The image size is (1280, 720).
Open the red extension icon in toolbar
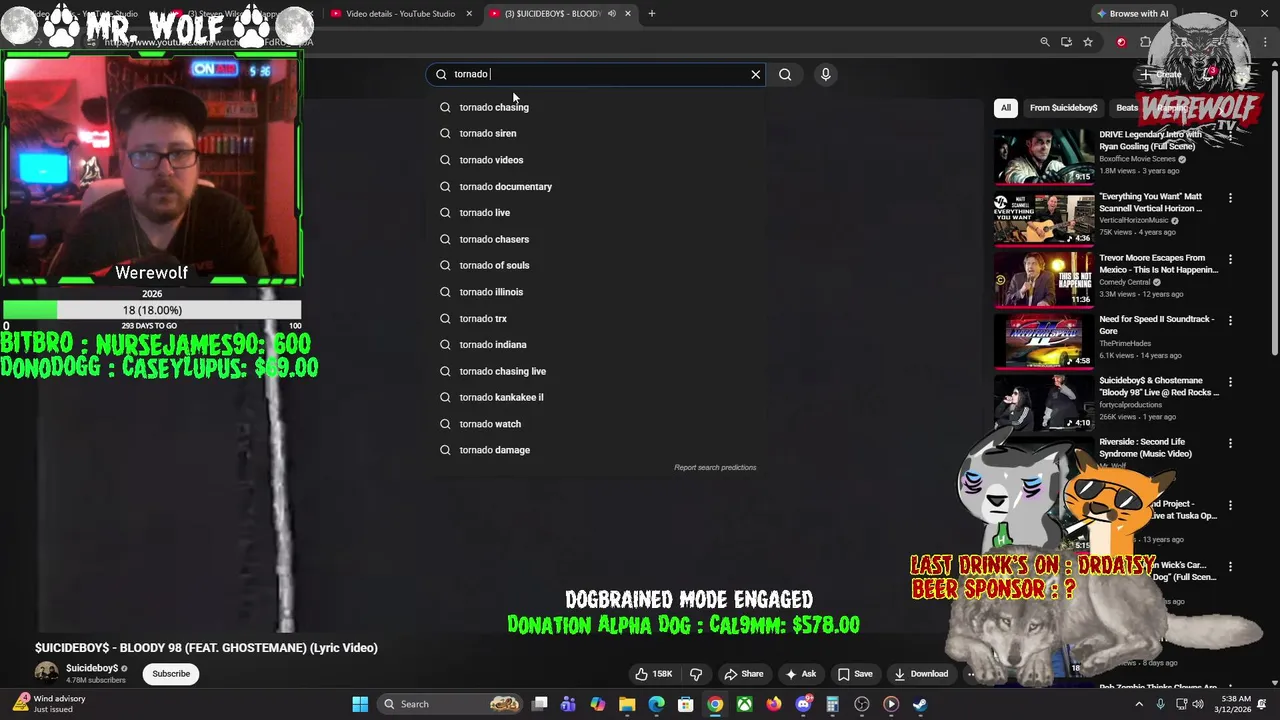(1121, 42)
